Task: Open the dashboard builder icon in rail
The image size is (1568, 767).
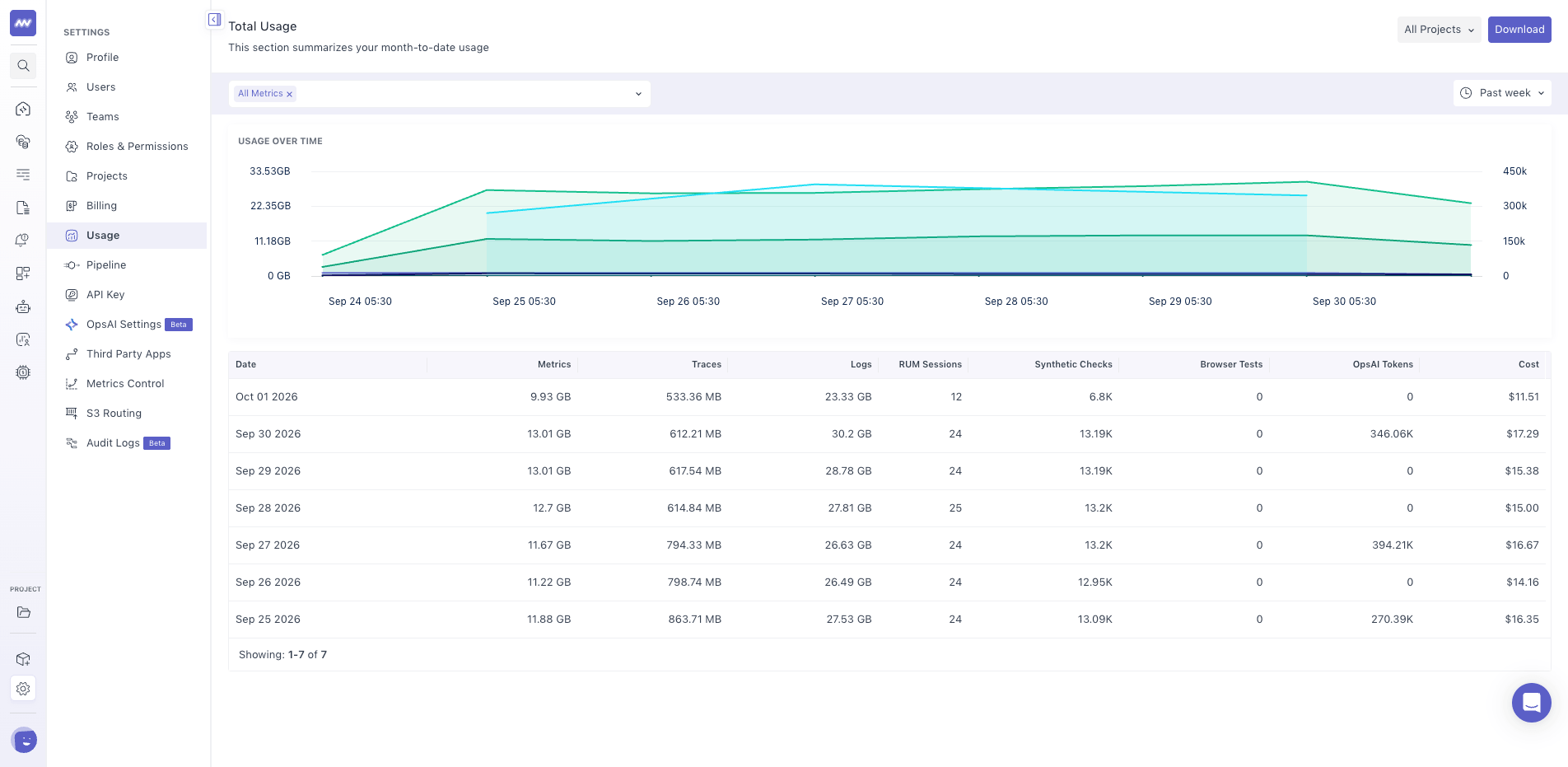Action: click(23, 274)
